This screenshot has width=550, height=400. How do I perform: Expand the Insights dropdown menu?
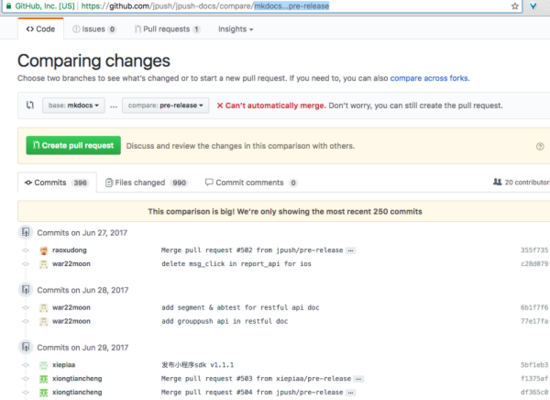click(x=235, y=29)
